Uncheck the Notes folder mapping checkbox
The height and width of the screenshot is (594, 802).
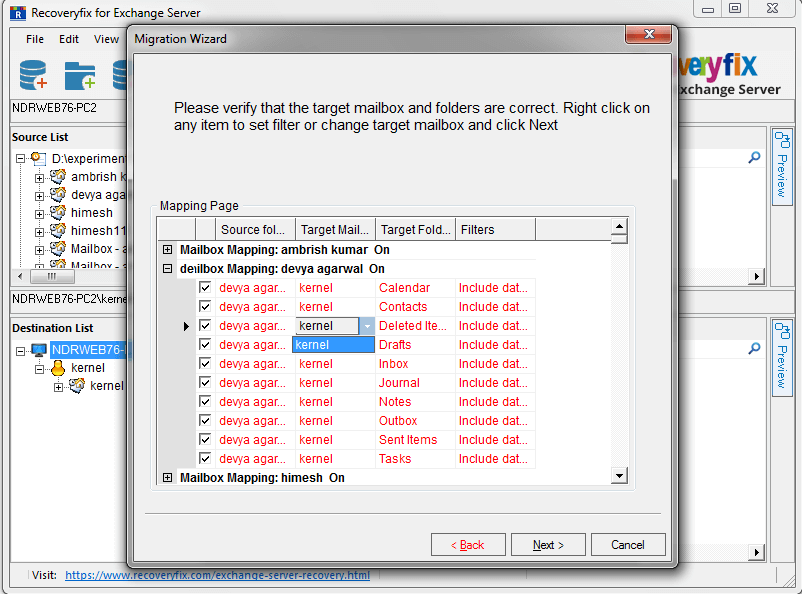coord(205,401)
